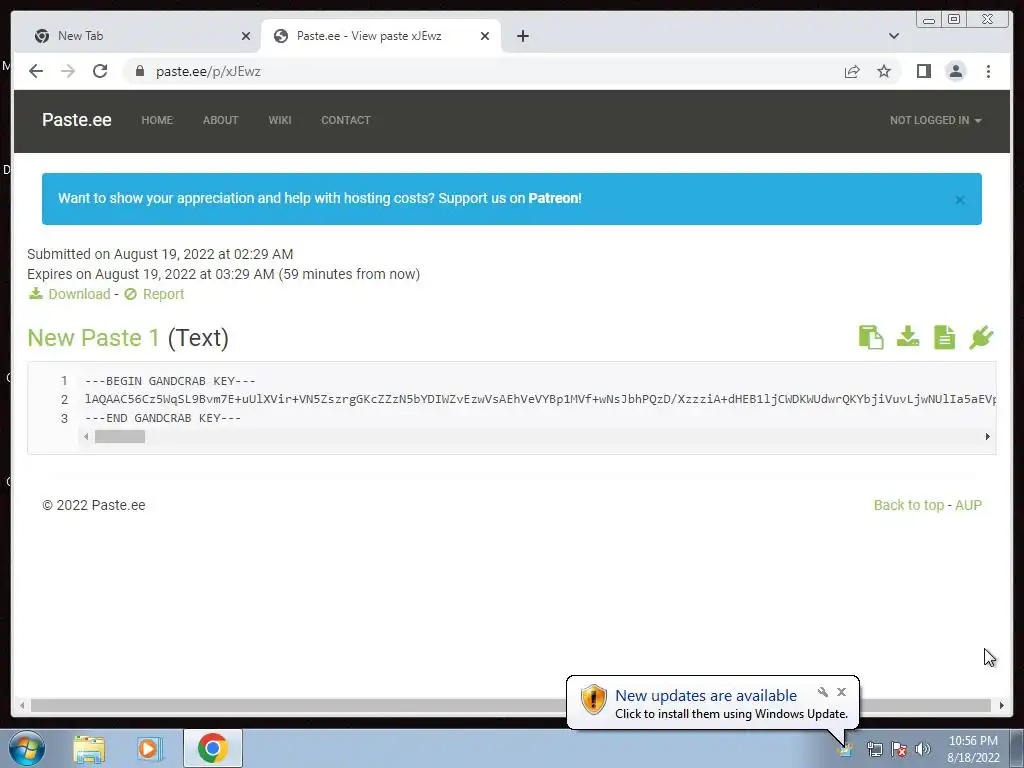Viewport: 1024px width, 768px height.
Task: Select the Paste.ee View paste tab
Action: [381, 36]
